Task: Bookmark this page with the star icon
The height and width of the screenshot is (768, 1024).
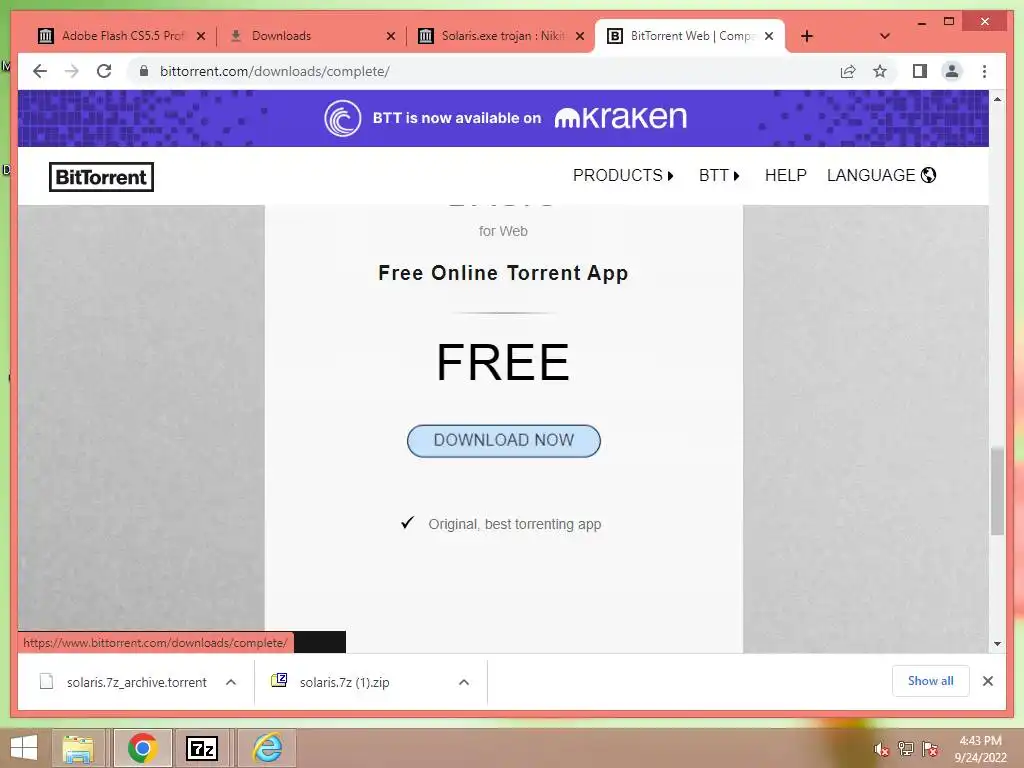Action: [880, 71]
